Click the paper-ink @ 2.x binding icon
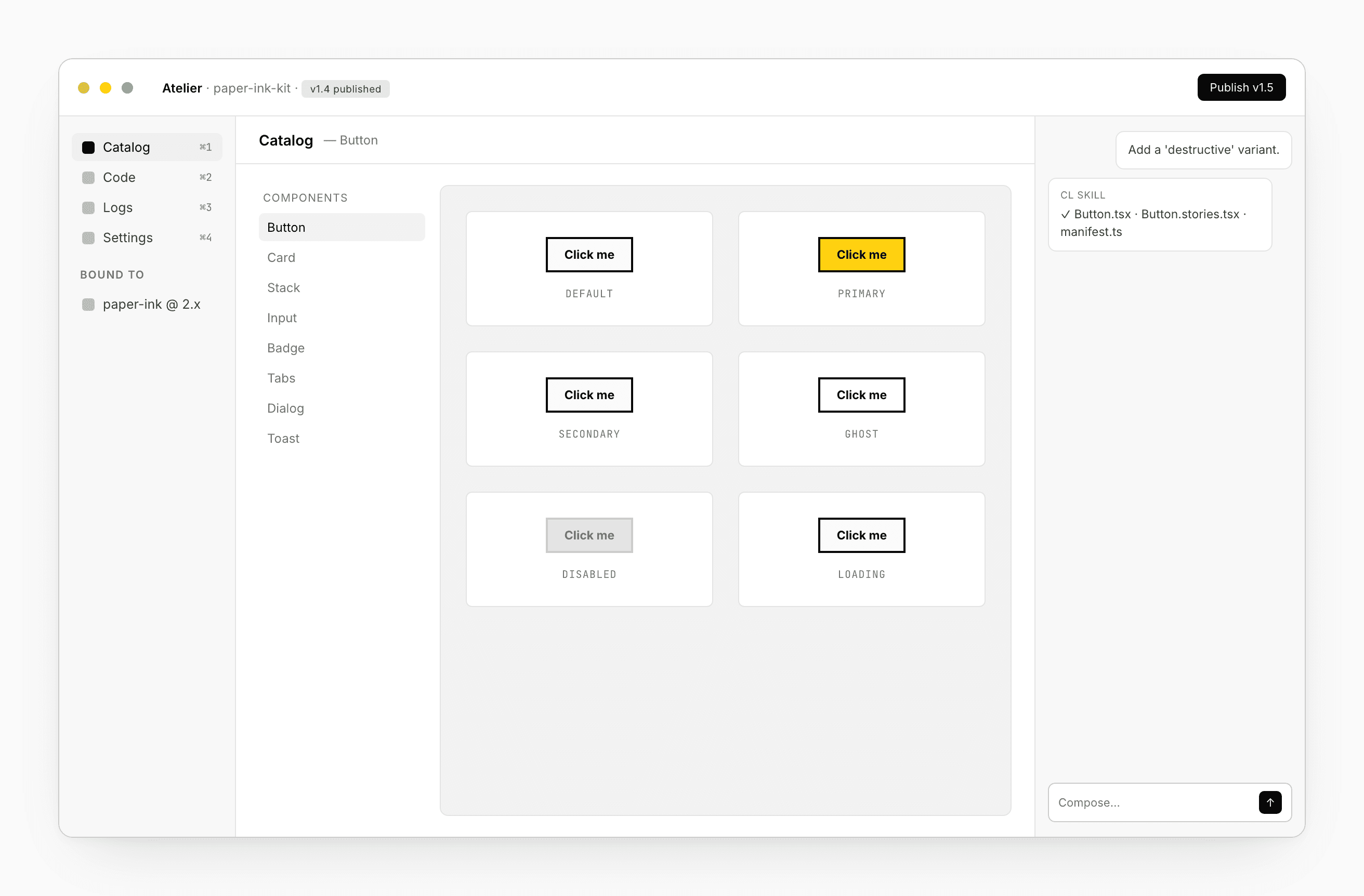Viewport: 1364px width, 896px height. coord(88,304)
